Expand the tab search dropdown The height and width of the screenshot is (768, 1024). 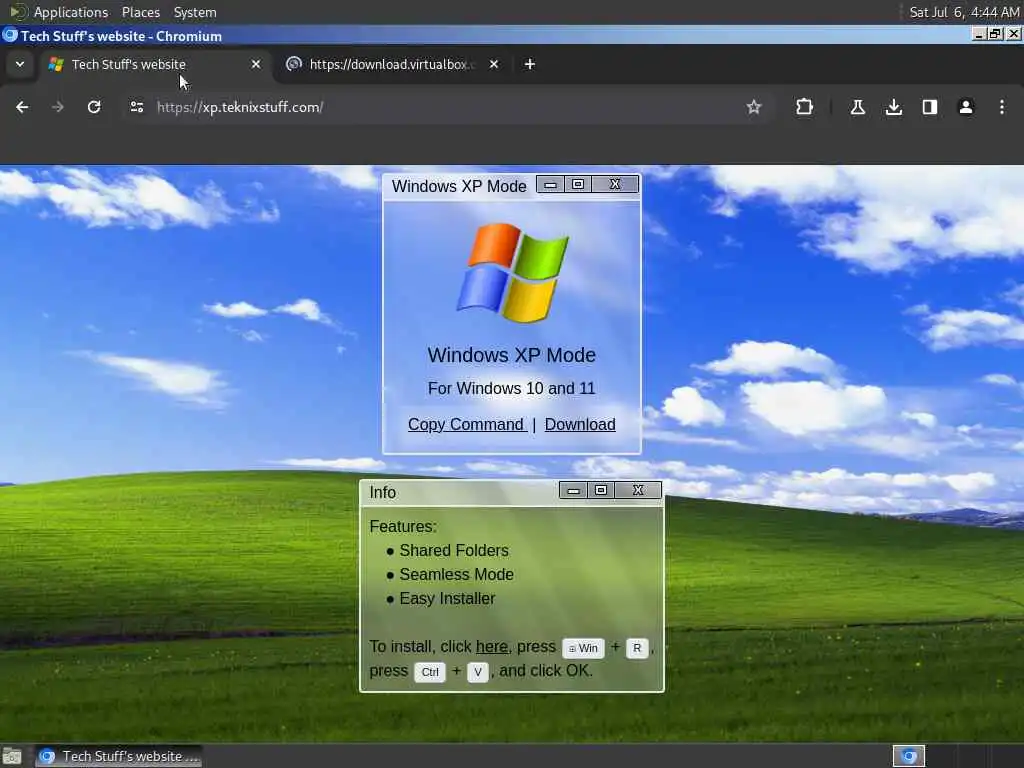tap(20, 64)
